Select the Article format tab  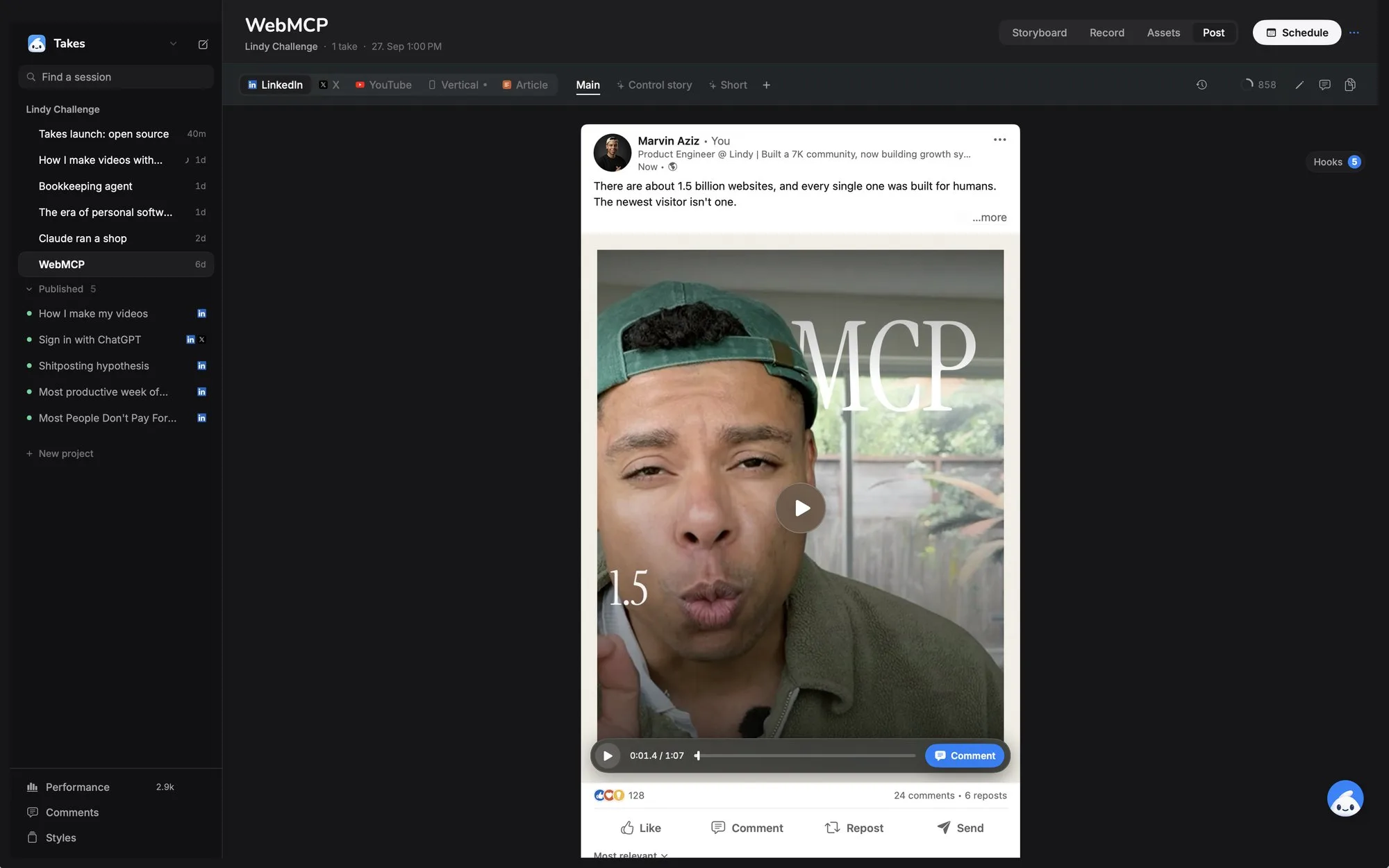[525, 85]
